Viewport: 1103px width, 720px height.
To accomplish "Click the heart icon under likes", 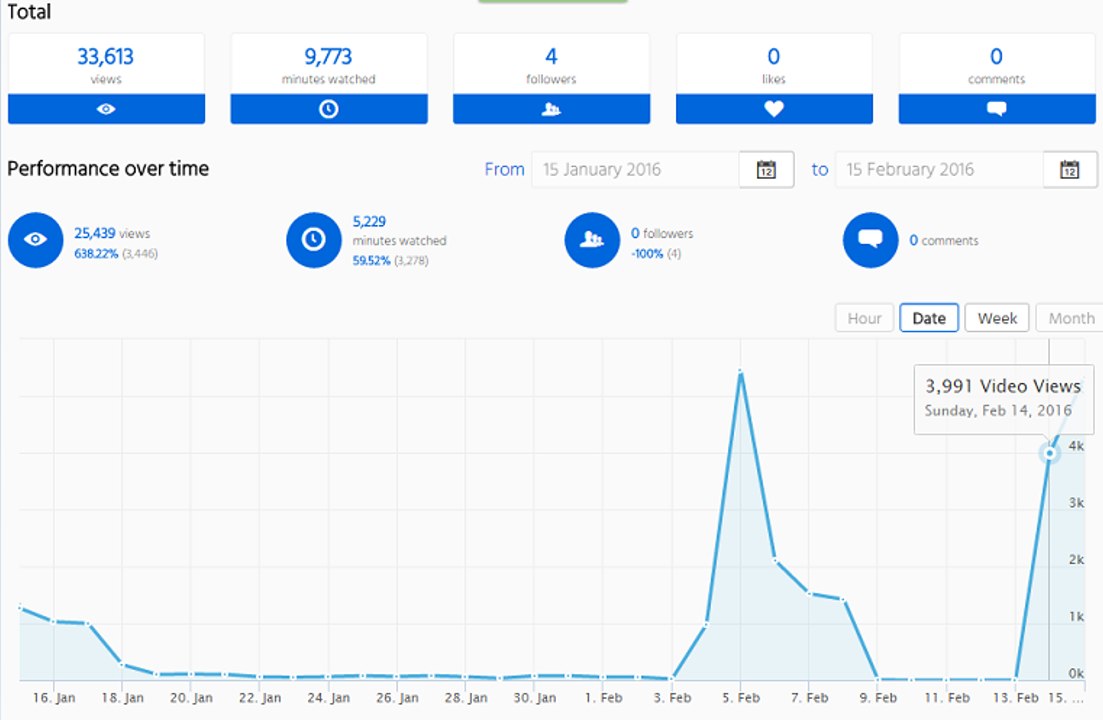I will (x=774, y=109).
